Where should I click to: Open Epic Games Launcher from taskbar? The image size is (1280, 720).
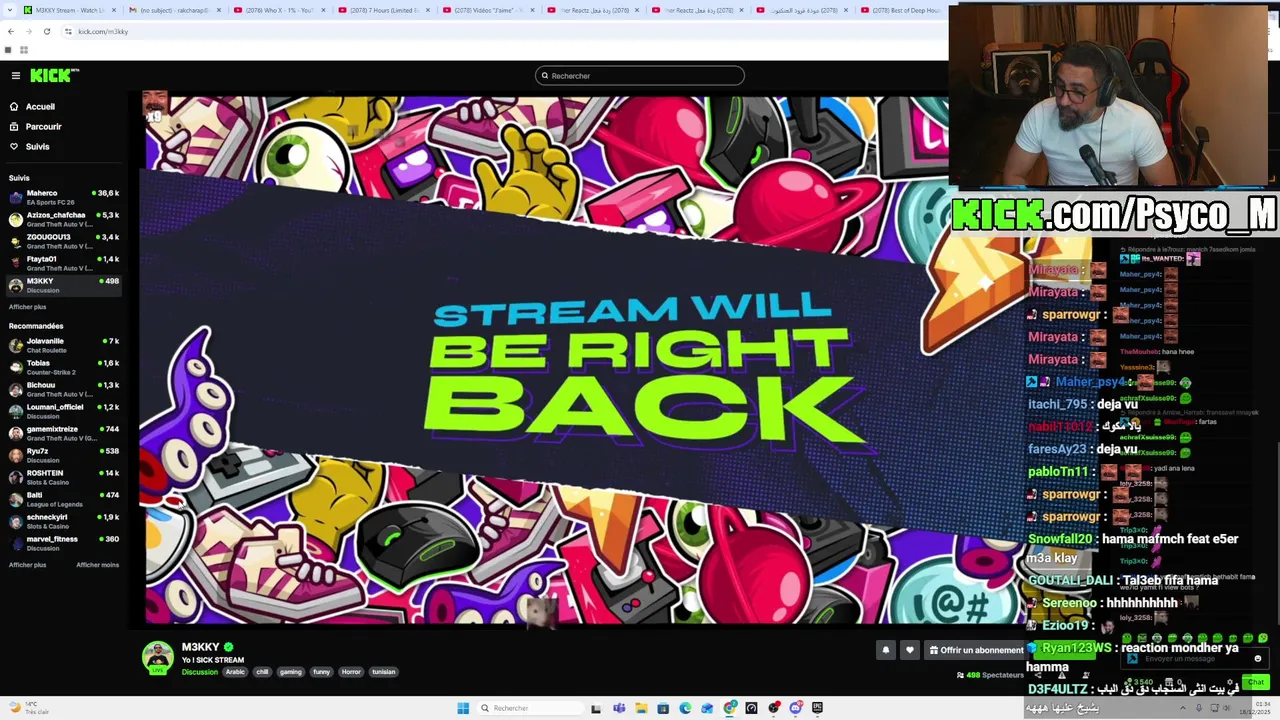(x=817, y=708)
